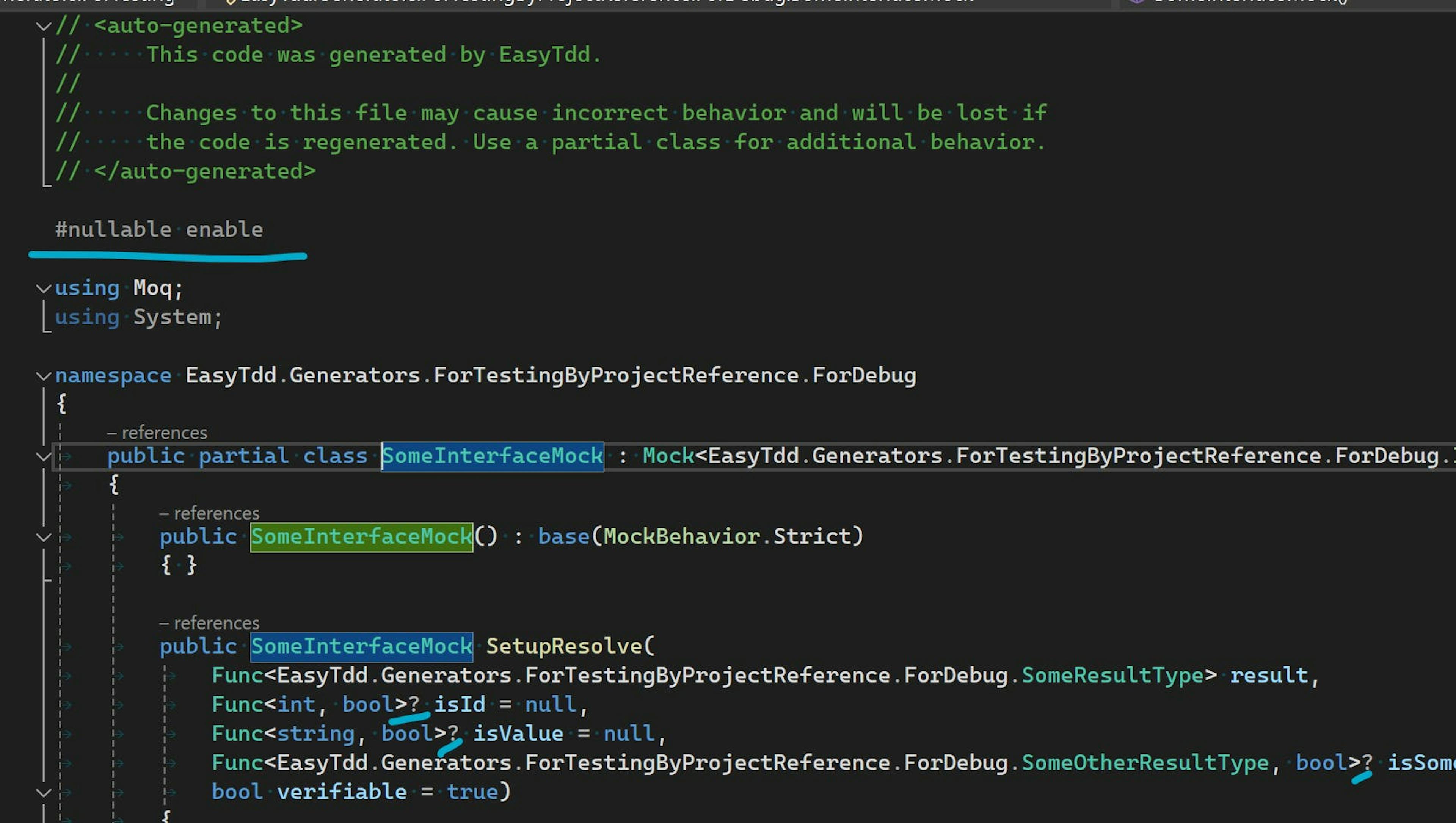
Task: Collapse the SomeInterfaceMock class declaration
Action: (x=44, y=457)
